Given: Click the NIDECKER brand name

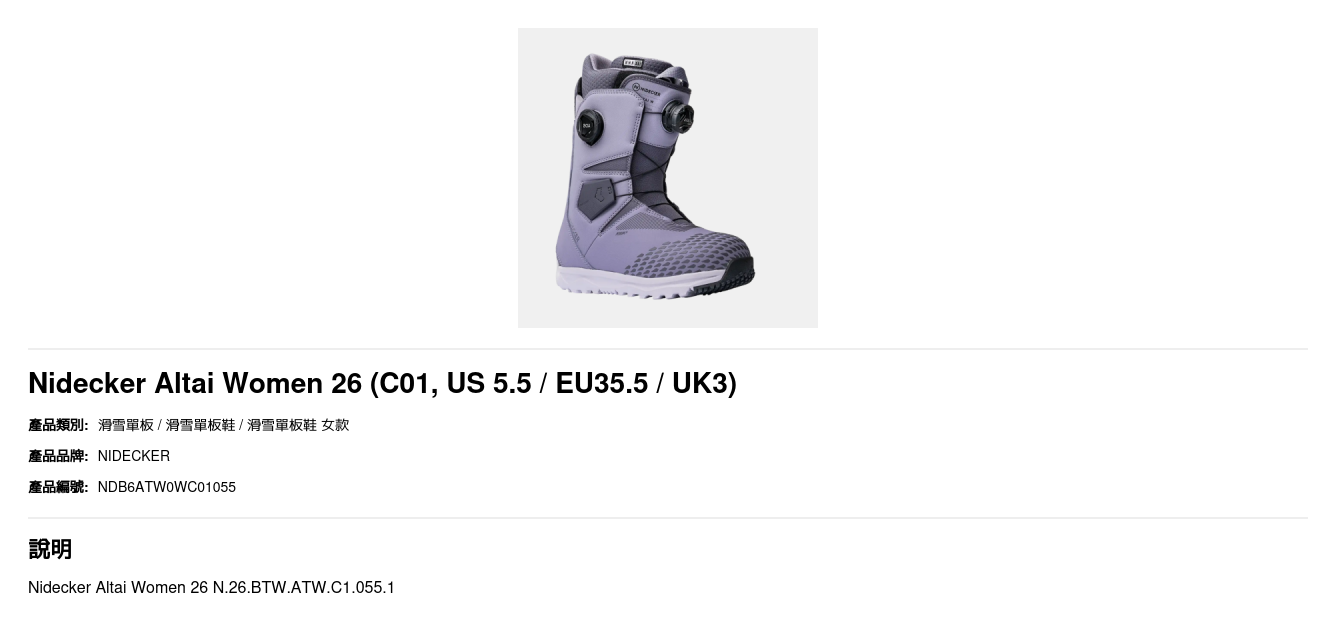Looking at the screenshot, I should (x=134, y=456).
